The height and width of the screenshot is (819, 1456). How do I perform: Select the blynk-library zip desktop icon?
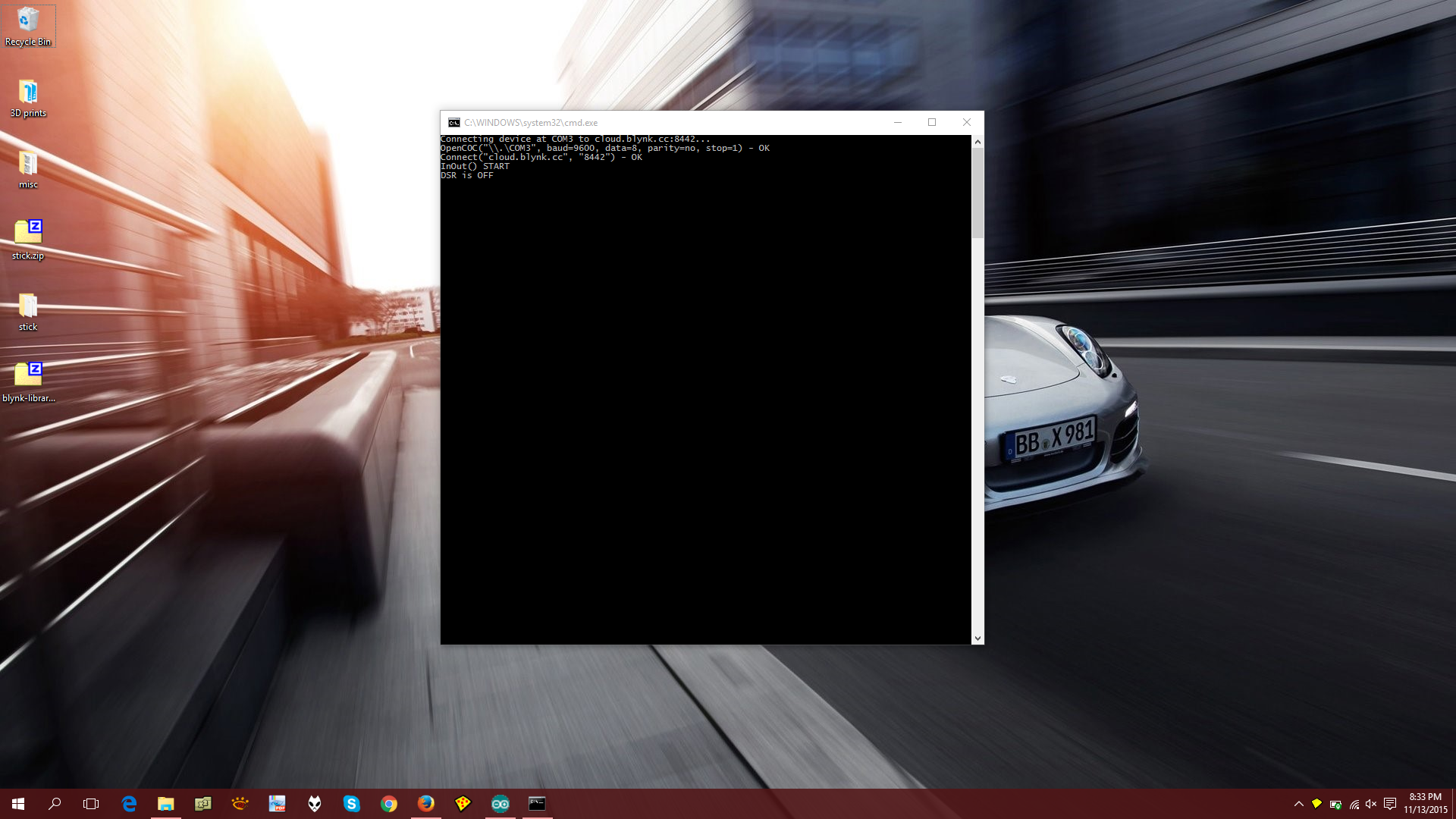coord(28,384)
